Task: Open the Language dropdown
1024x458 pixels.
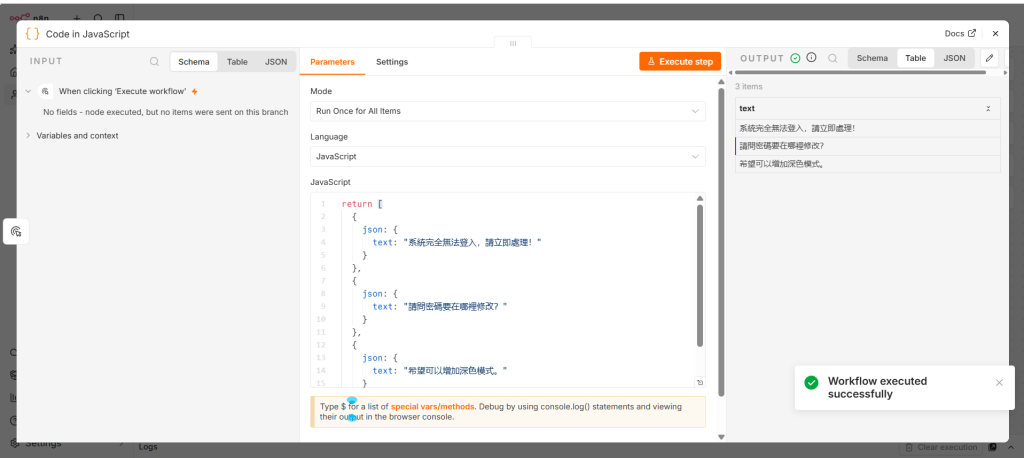Action: [x=507, y=157]
